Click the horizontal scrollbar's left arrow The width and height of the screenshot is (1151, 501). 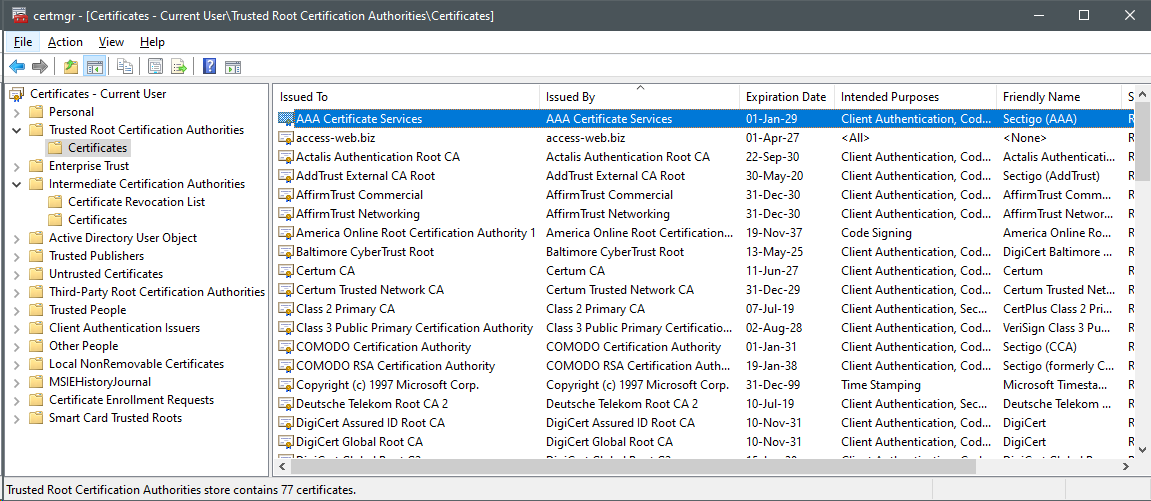click(282, 466)
